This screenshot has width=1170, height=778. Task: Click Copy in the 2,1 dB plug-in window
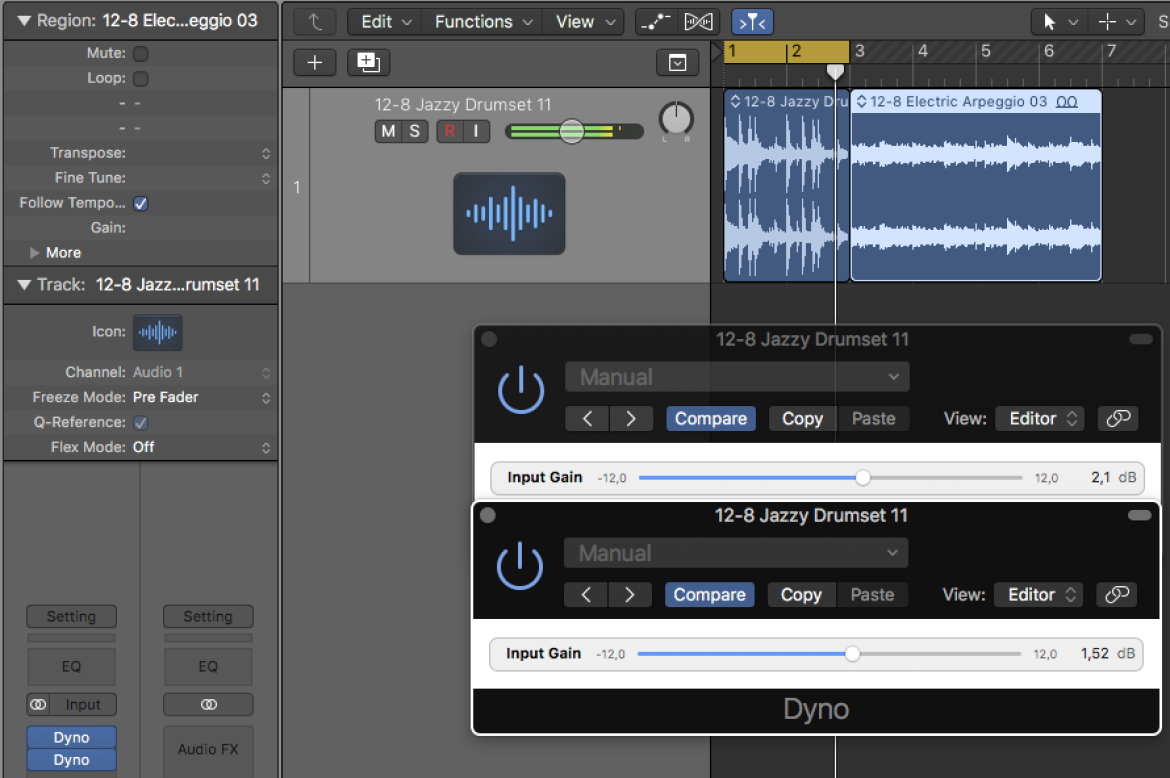(x=802, y=418)
